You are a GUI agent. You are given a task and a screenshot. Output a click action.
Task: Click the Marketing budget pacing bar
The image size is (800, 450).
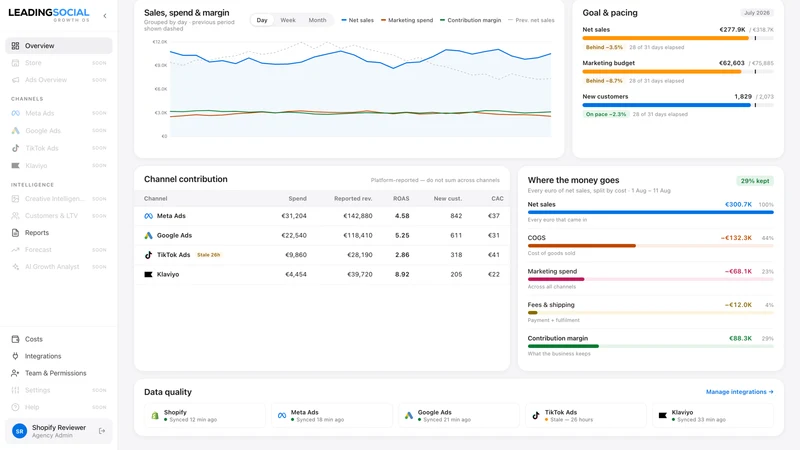[678, 72]
